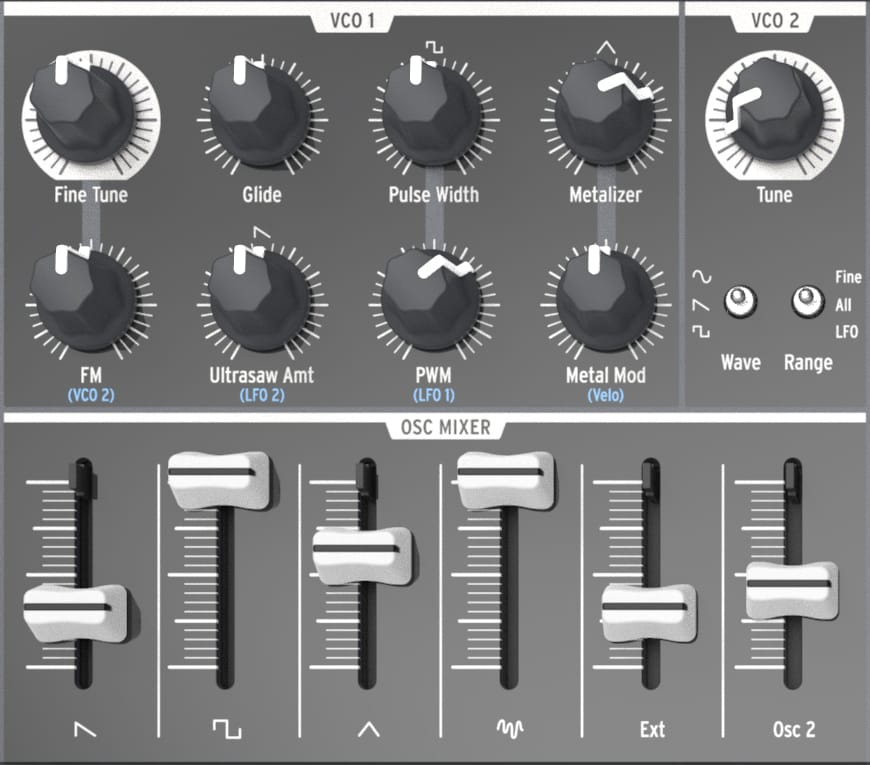Click the sub oscillator mixer fader handle
870x765 pixels.
click(x=505, y=480)
